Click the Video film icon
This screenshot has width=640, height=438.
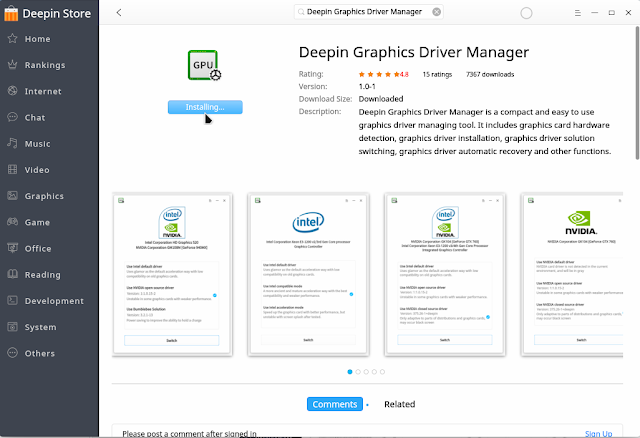pyautogui.click(x=13, y=169)
